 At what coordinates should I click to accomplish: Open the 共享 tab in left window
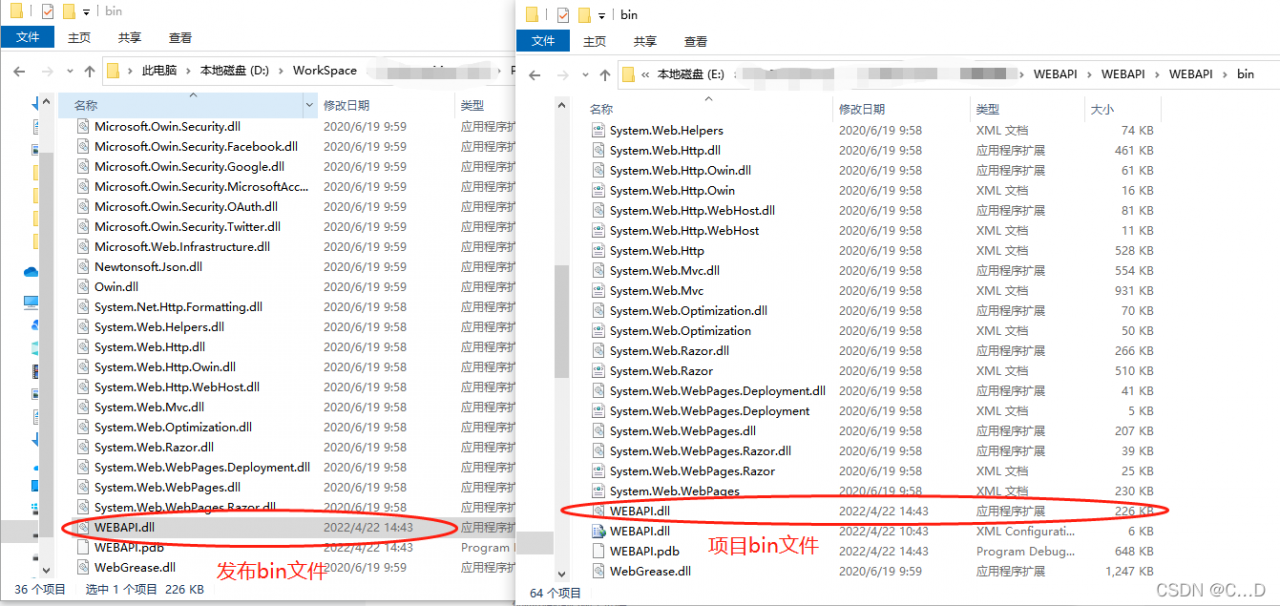(130, 37)
